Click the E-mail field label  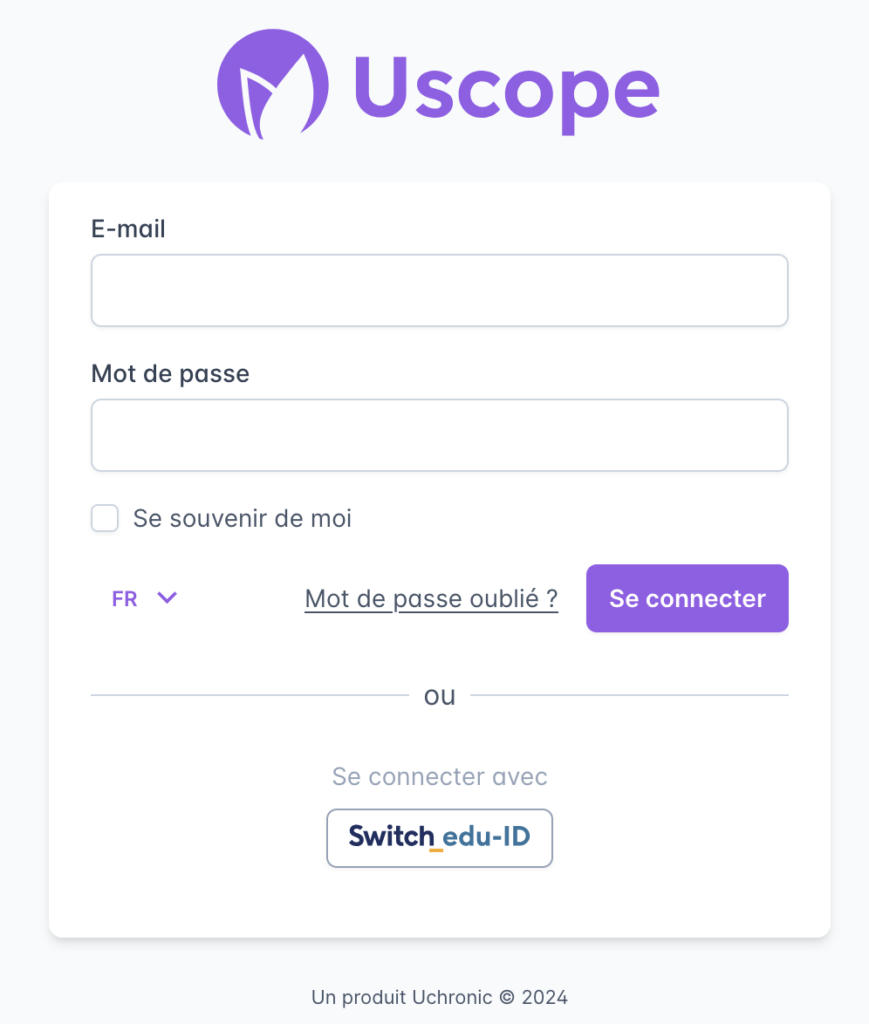(x=128, y=229)
